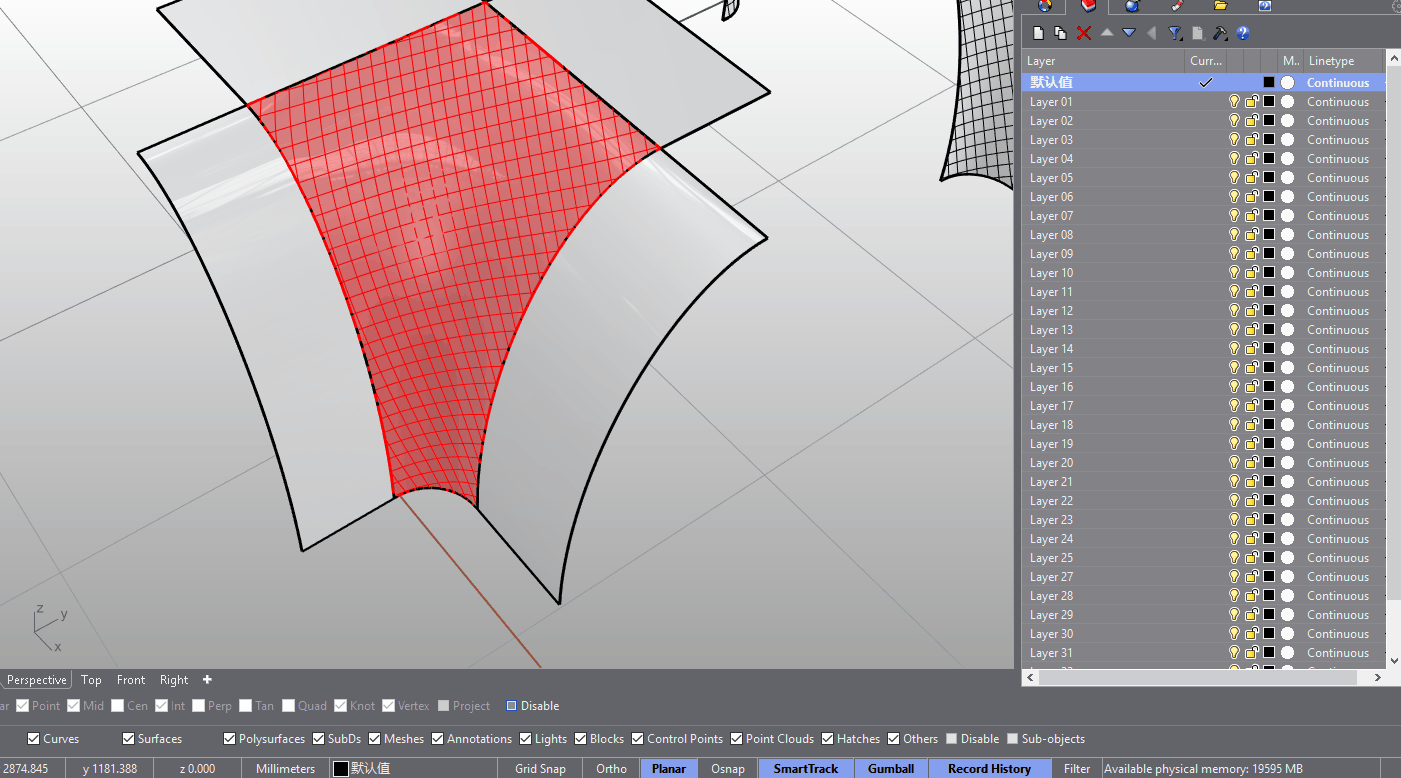Lock Layer 01 using its padlock icon
Screen dimensions: 1401x778
(1251, 102)
